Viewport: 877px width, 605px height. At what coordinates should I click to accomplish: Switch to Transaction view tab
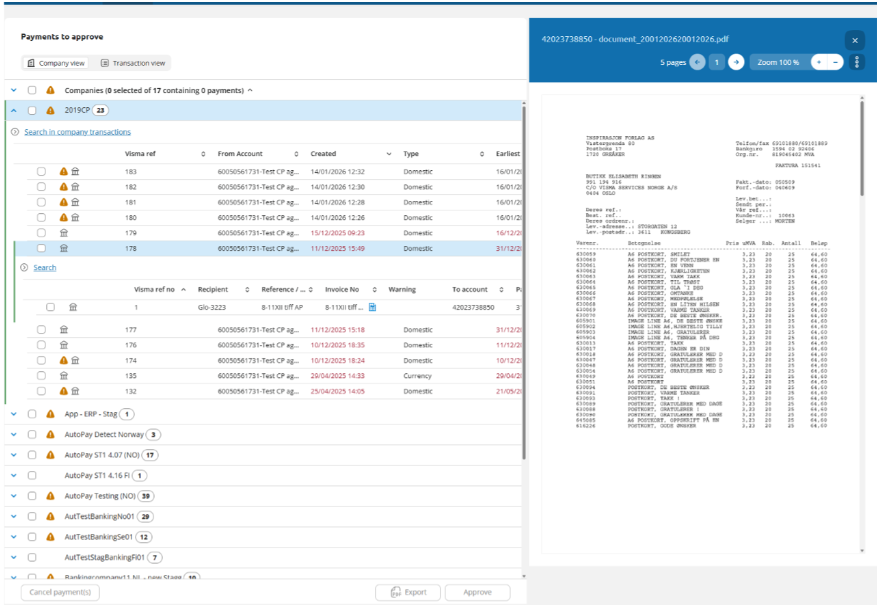tap(133, 63)
